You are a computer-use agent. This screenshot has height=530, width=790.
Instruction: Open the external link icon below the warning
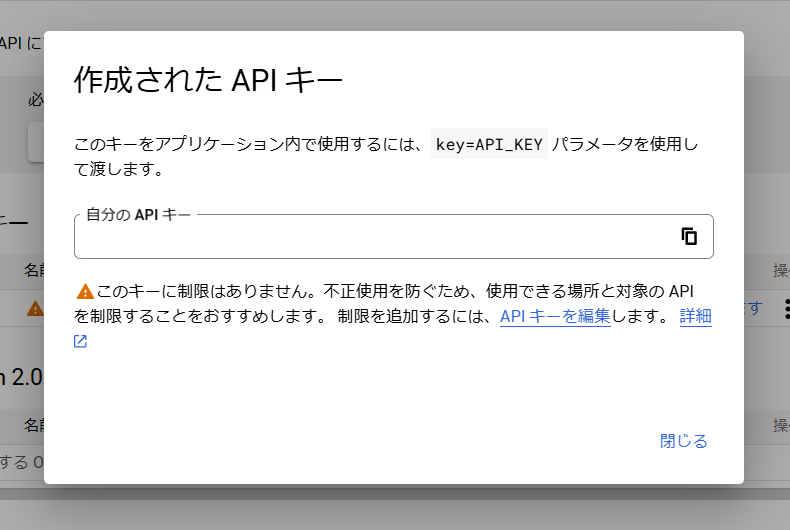[x=81, y=341]
